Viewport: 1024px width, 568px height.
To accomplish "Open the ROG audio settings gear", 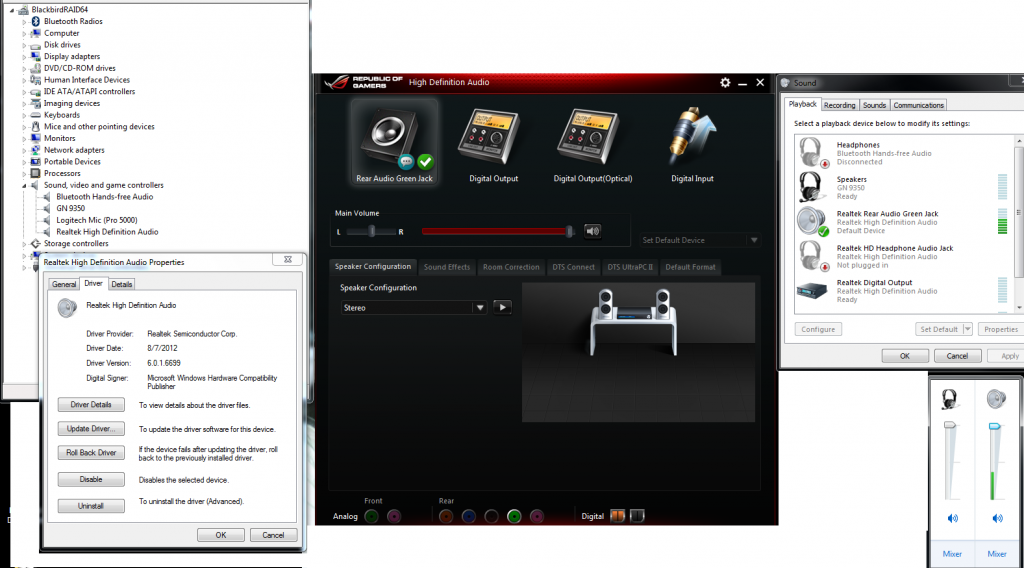I will (x=725, y=82).
